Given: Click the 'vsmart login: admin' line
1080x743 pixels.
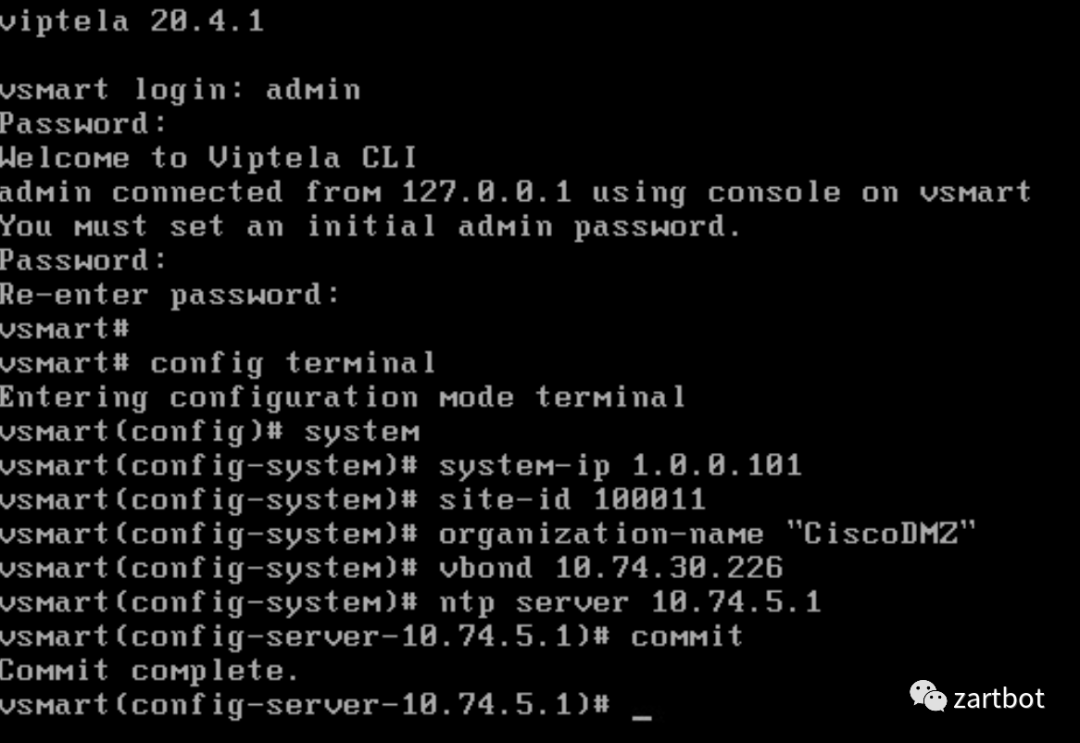Looking at the screenshot, I should point(179,90).
